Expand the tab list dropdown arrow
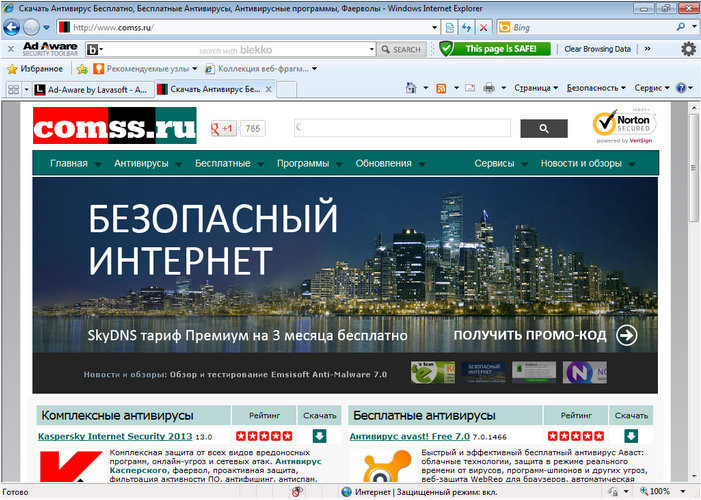Image resolution: width=701 pixels, height=500 pixels. (26, 89)
